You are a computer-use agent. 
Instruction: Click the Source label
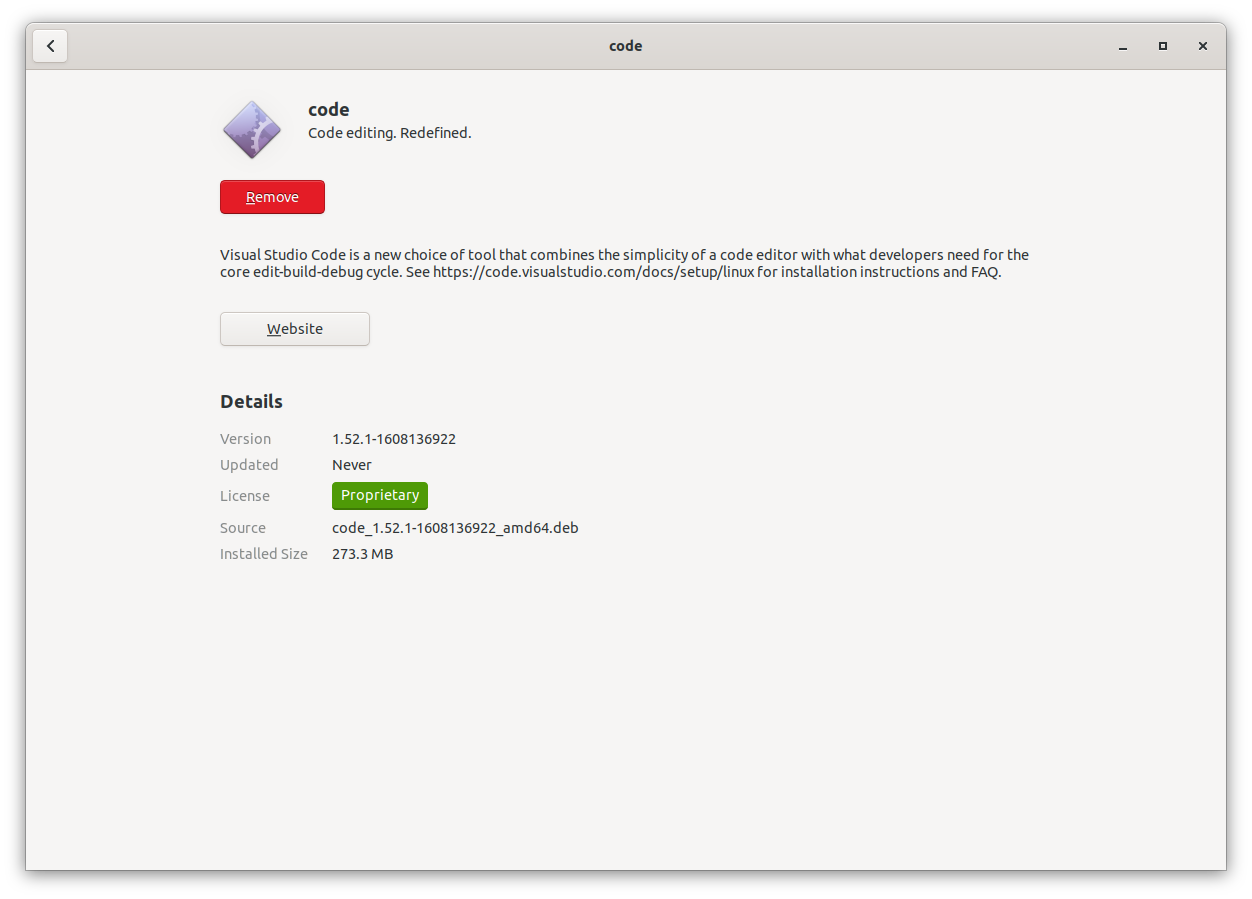pos(243,528)
